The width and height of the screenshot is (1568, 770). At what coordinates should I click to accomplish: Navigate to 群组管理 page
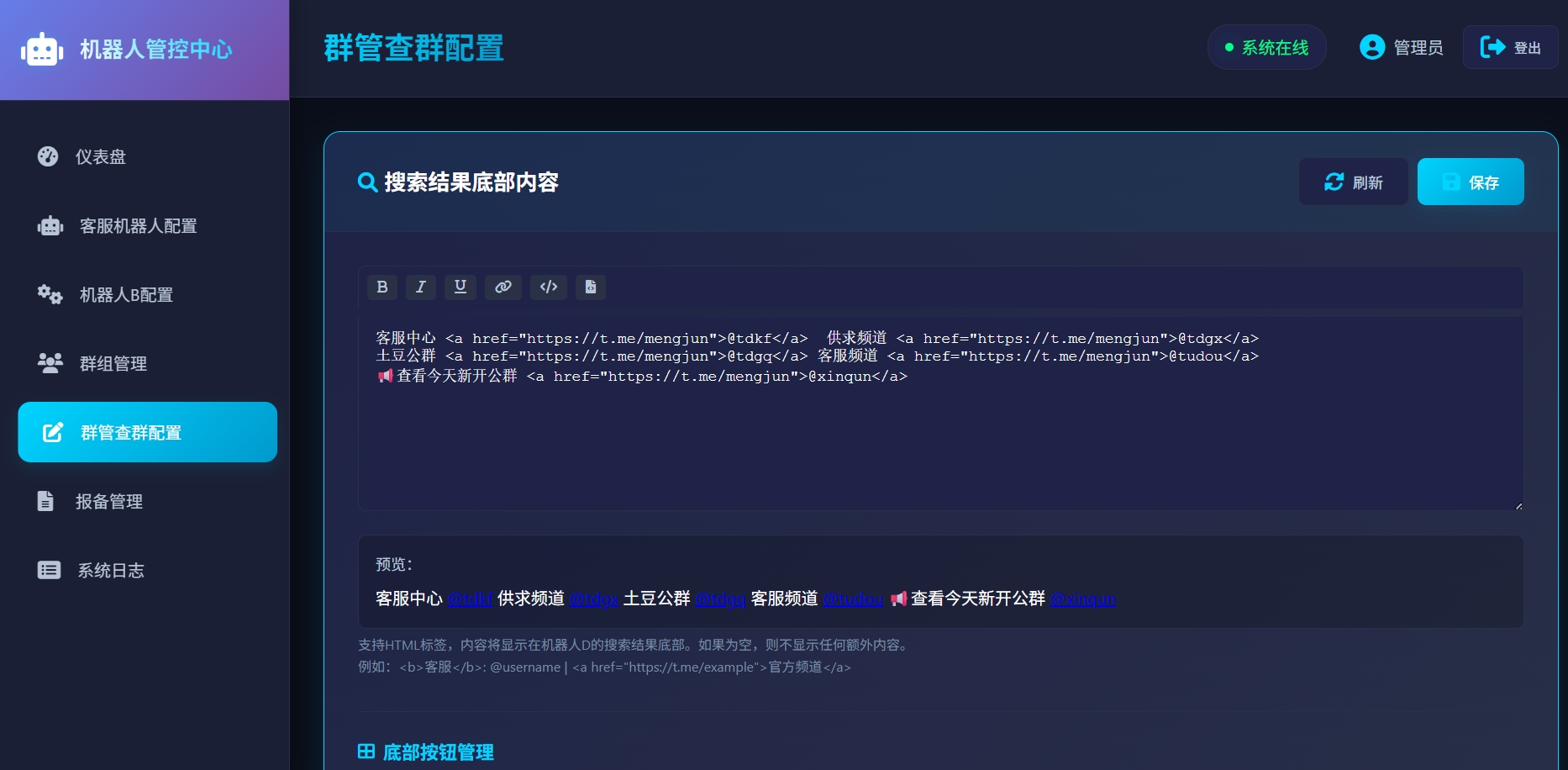click(x=113, y=363)
